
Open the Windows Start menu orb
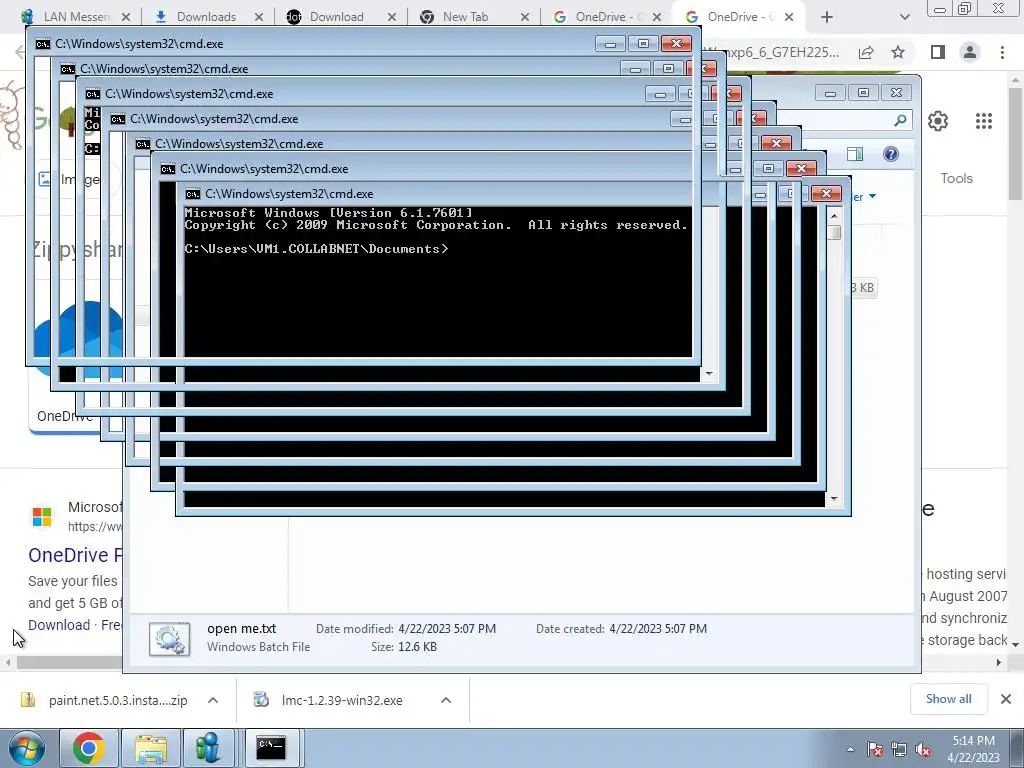pos(27,748)
